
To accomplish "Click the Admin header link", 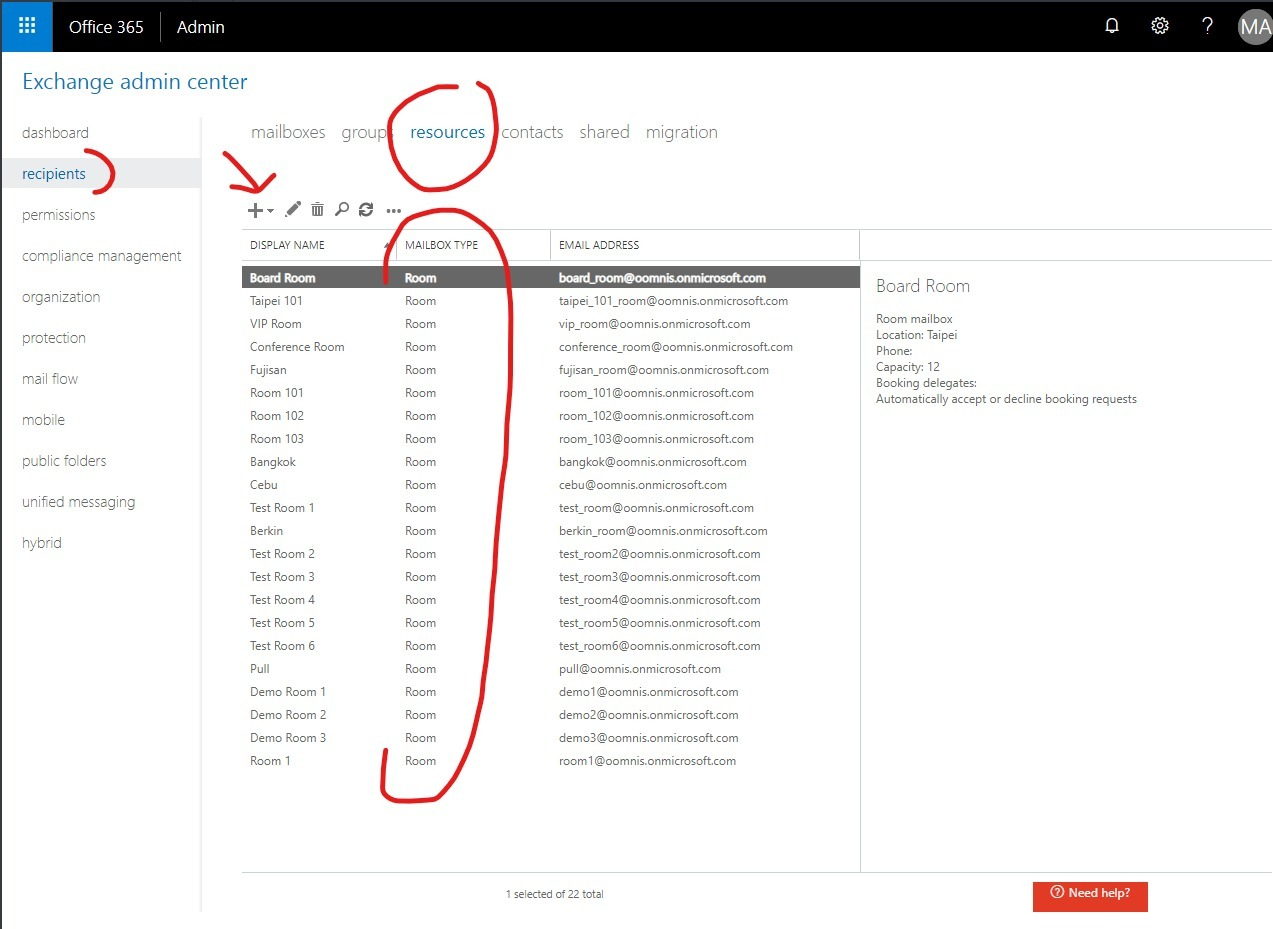I will tap(201, 27).
